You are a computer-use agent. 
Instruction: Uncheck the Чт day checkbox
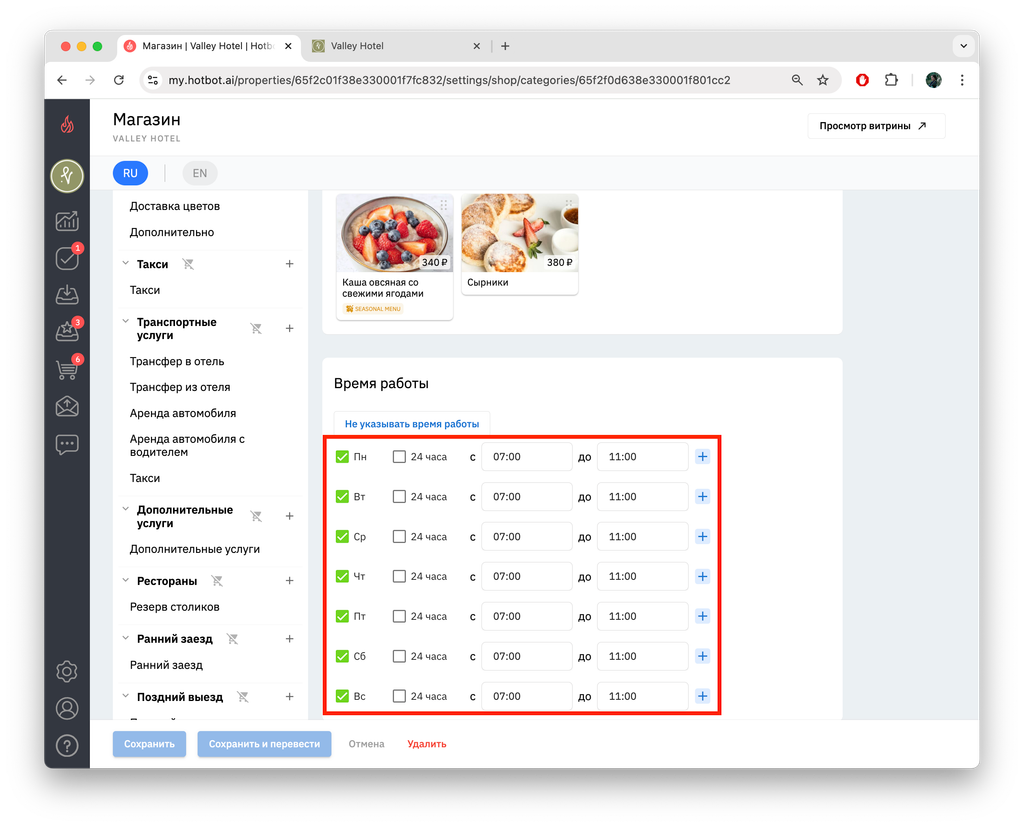click(x=342, y=576)
